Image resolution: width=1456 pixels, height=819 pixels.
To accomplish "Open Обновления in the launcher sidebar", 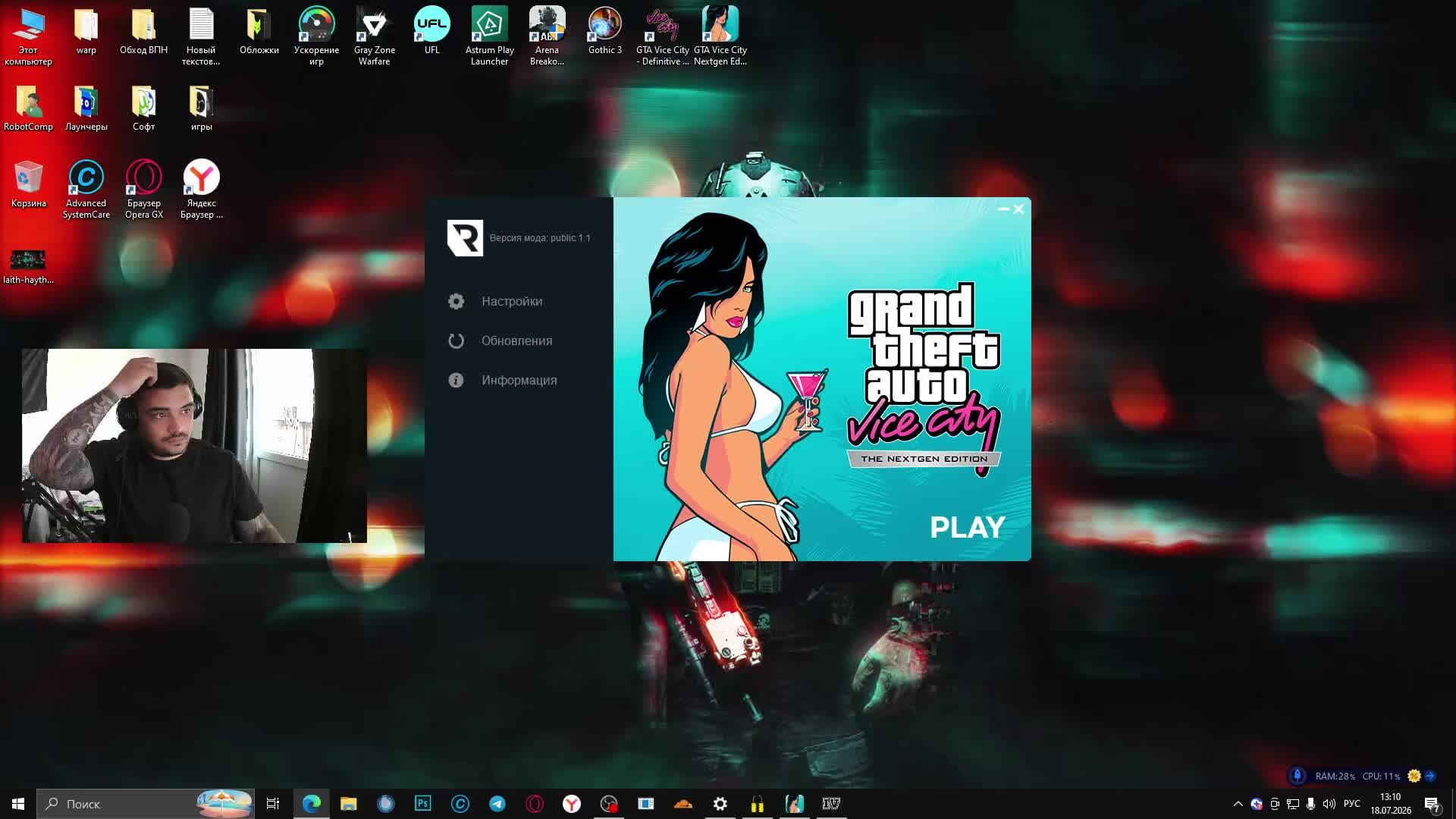I will coord(500,340).
